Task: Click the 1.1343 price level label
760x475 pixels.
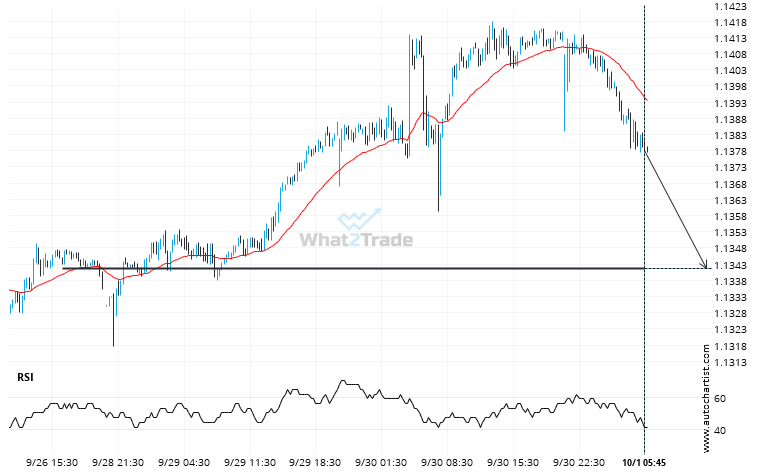Action: (x=728, y=265)
